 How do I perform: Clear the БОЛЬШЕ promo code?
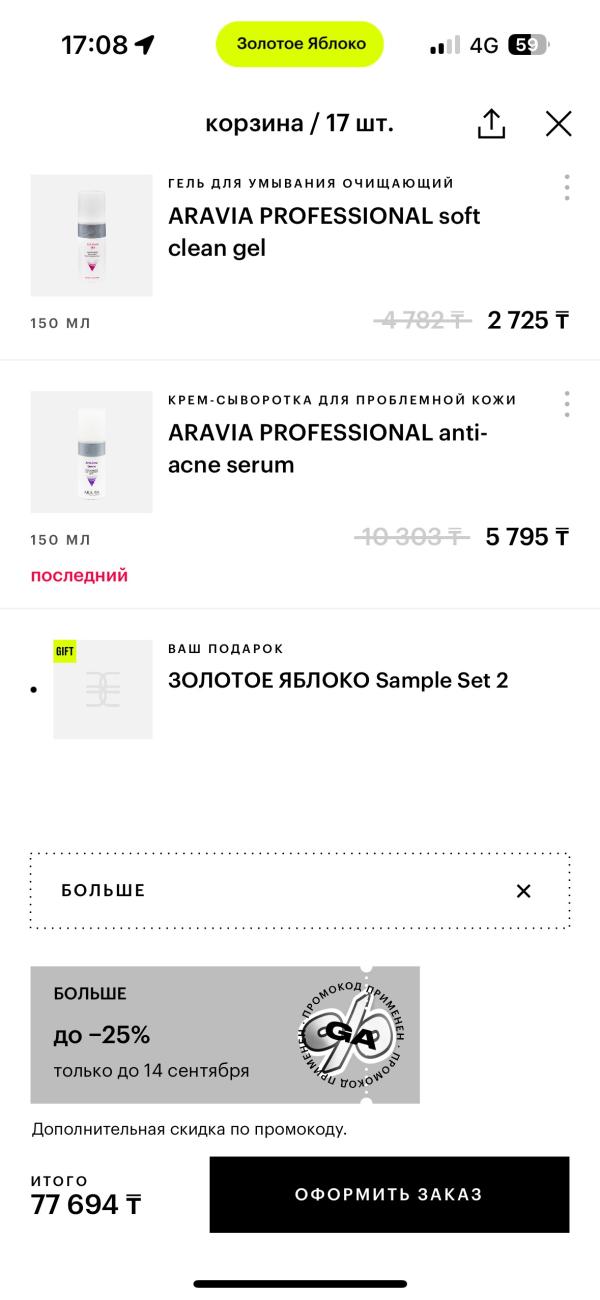(x=523, y=891)
